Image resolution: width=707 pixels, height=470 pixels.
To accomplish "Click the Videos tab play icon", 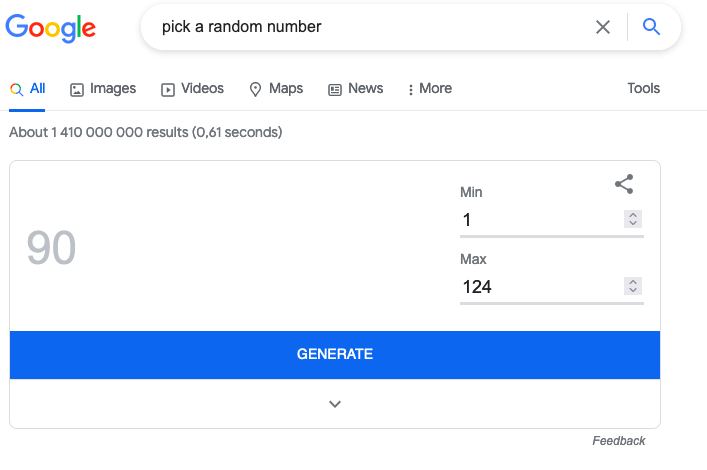I will [168, 90].
